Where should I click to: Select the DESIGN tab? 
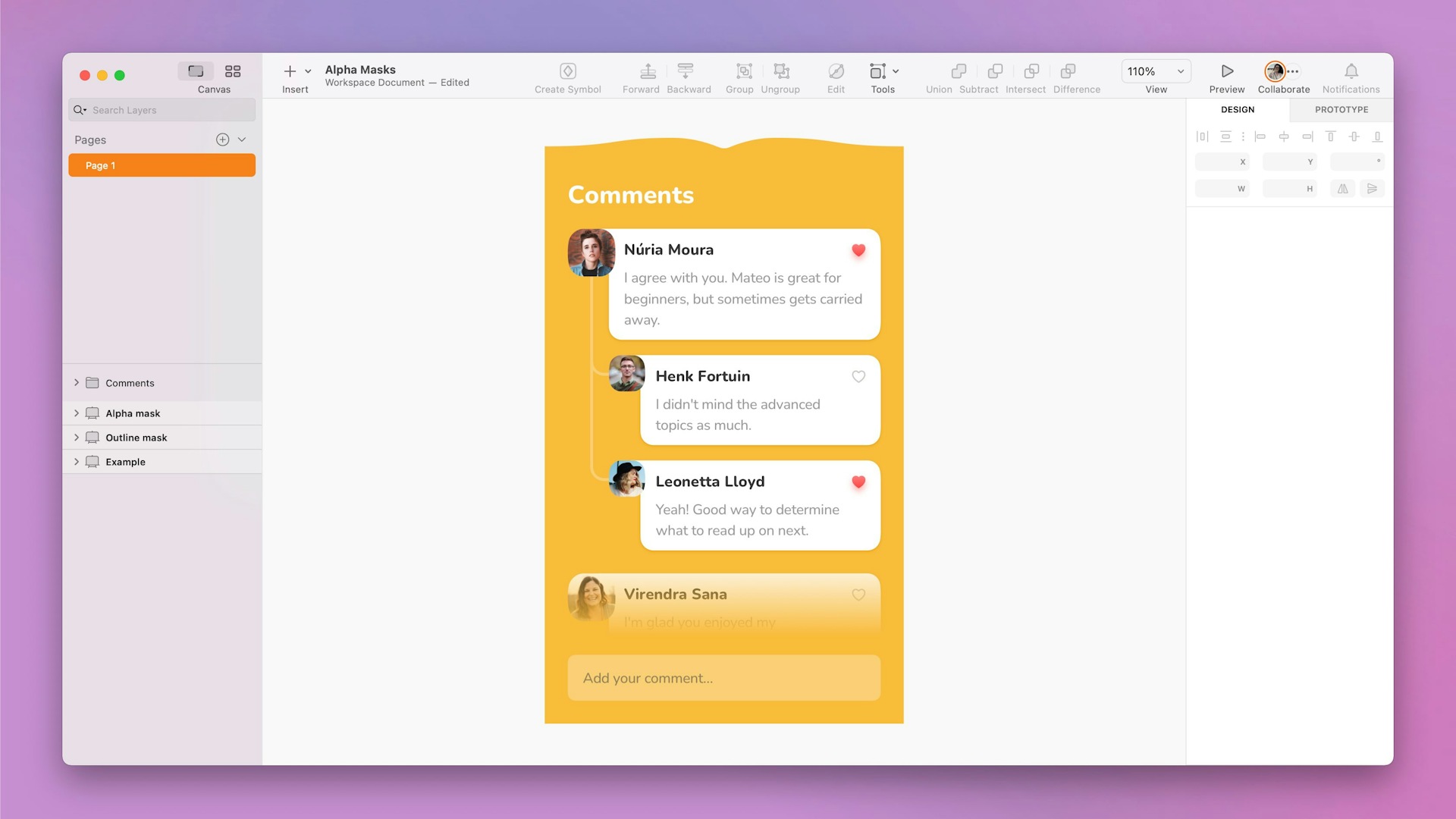1237,109
